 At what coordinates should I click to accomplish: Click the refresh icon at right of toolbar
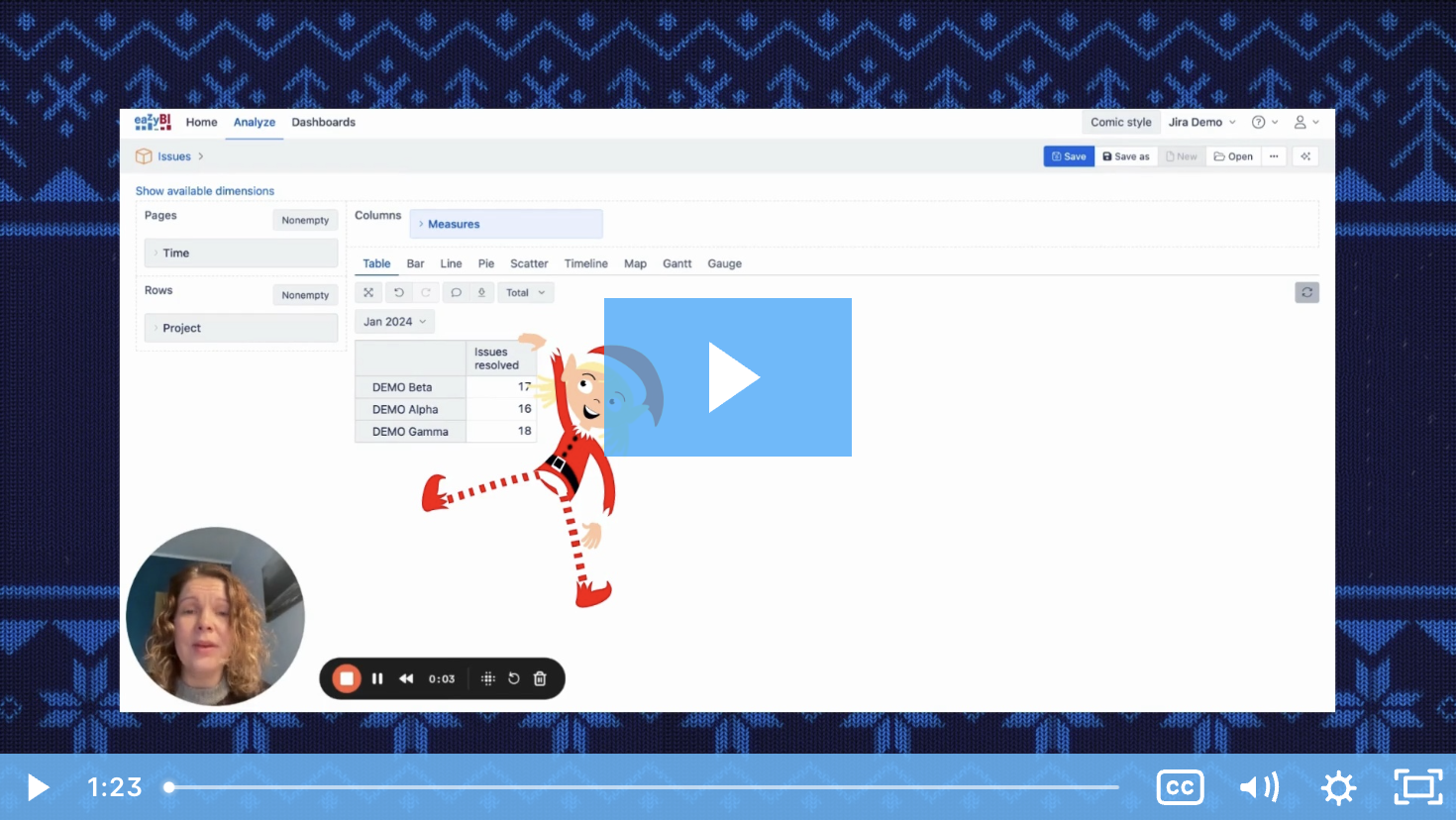tap(1306, 292)
